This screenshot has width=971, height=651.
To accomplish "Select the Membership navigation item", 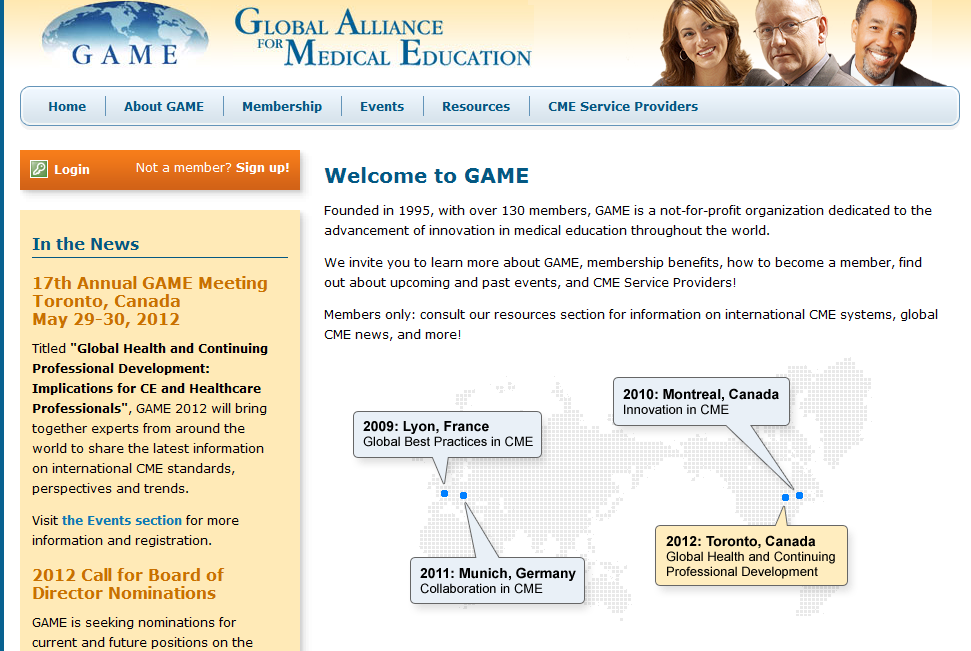I will (282, 107).
